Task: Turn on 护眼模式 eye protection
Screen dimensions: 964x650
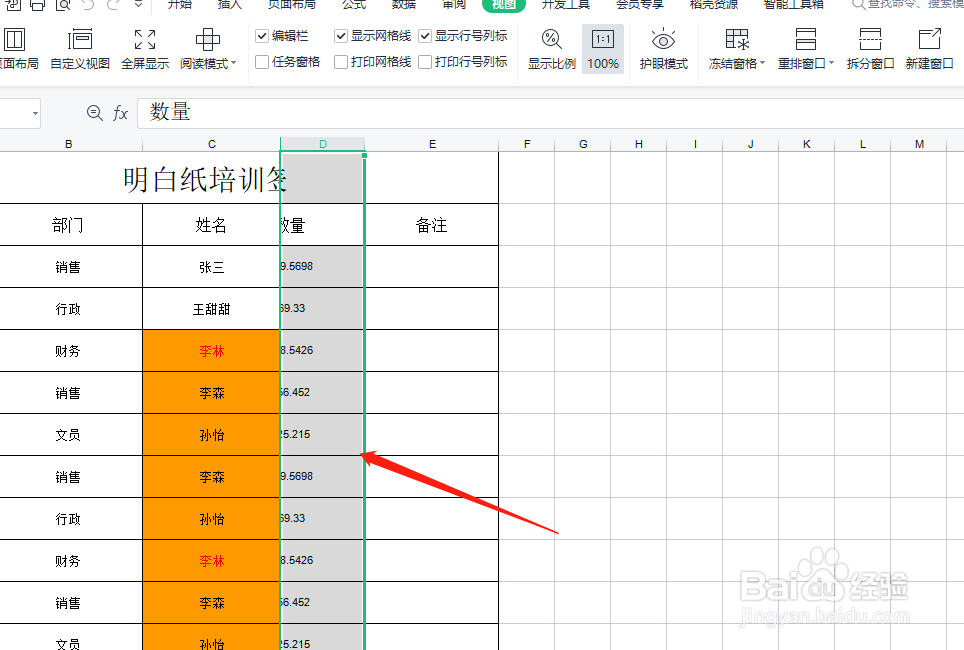Action: click(663, 49)
